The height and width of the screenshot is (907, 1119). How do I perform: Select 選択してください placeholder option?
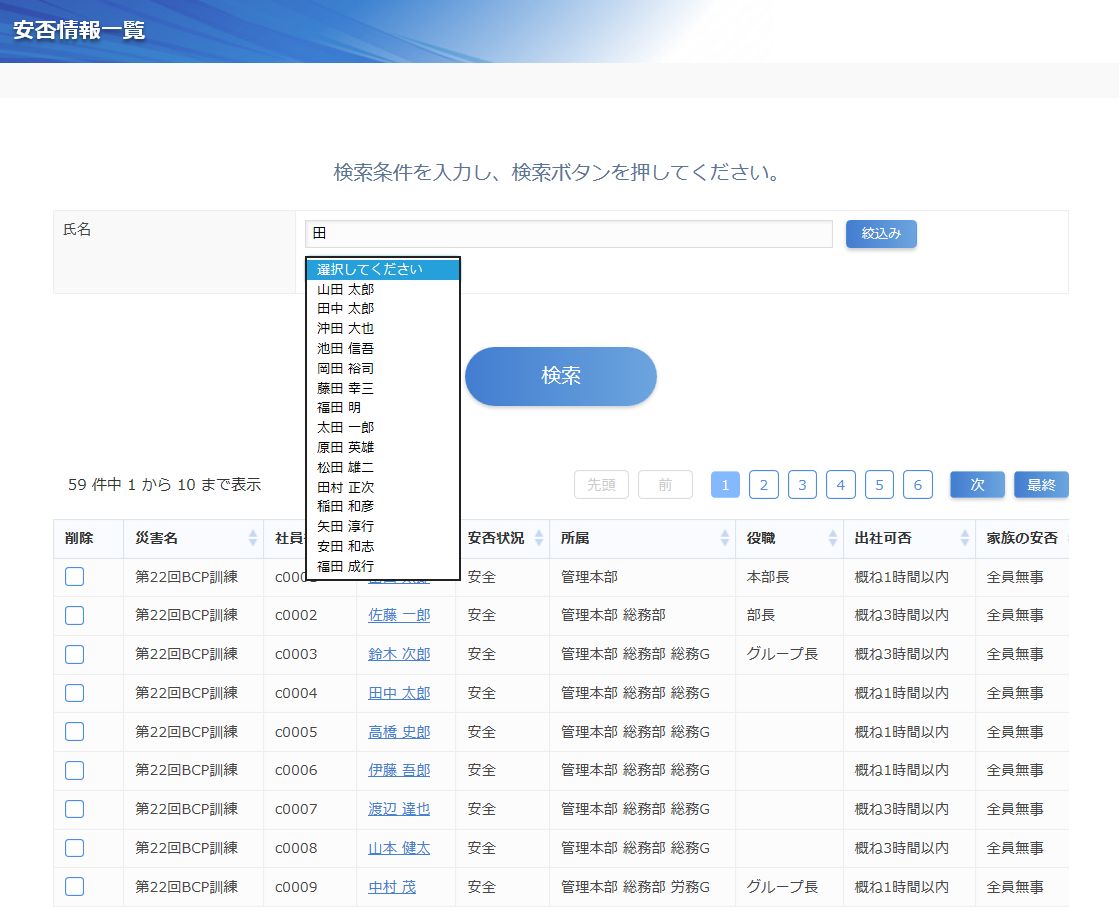370,269
